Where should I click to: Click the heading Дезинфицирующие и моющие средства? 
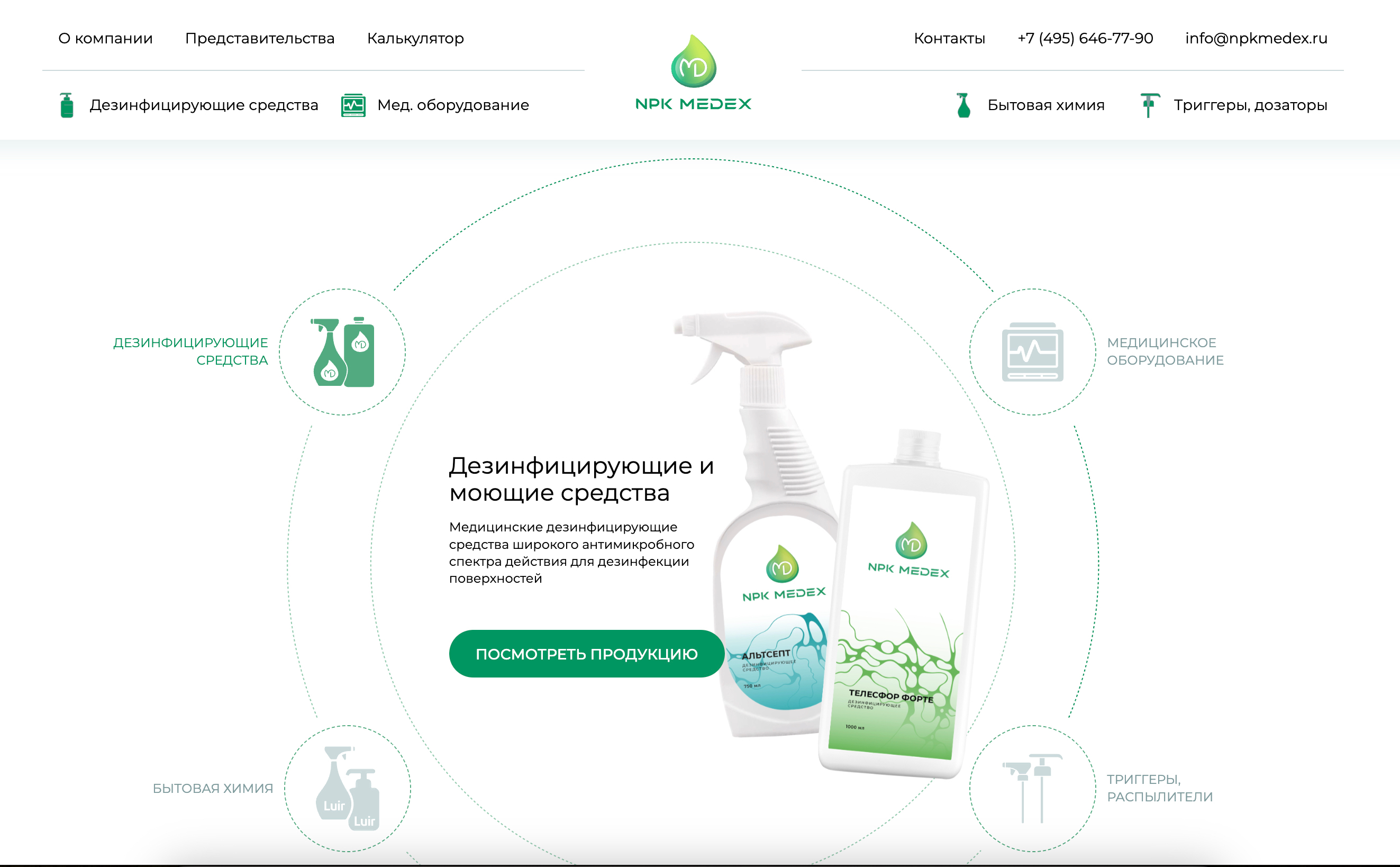(x=581, y=479)
